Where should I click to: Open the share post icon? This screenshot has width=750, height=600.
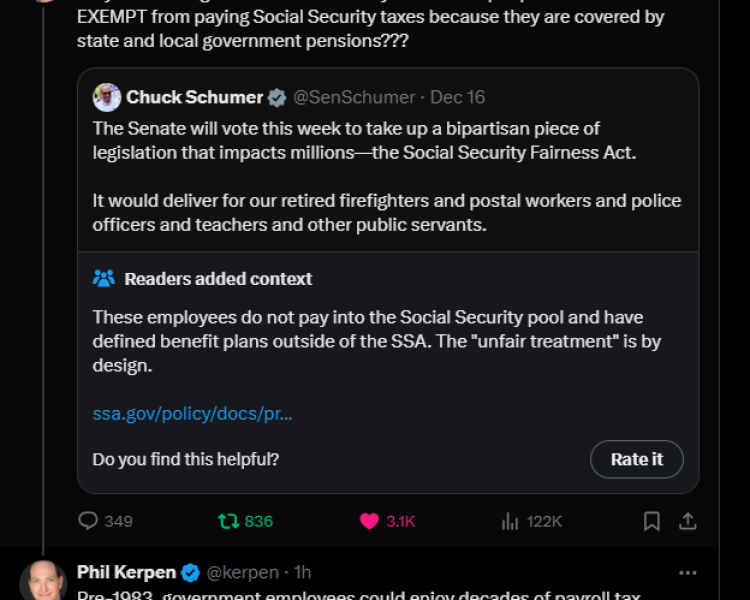(x=688, y=521)
